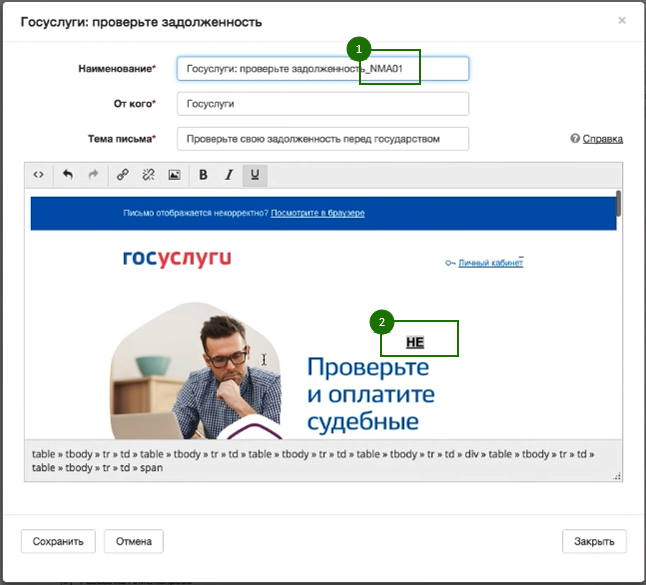This screenshot has width=646, height=585.
Task: Click the editor vertical scrollbar thumb
Action: click(x=618, y=203)
